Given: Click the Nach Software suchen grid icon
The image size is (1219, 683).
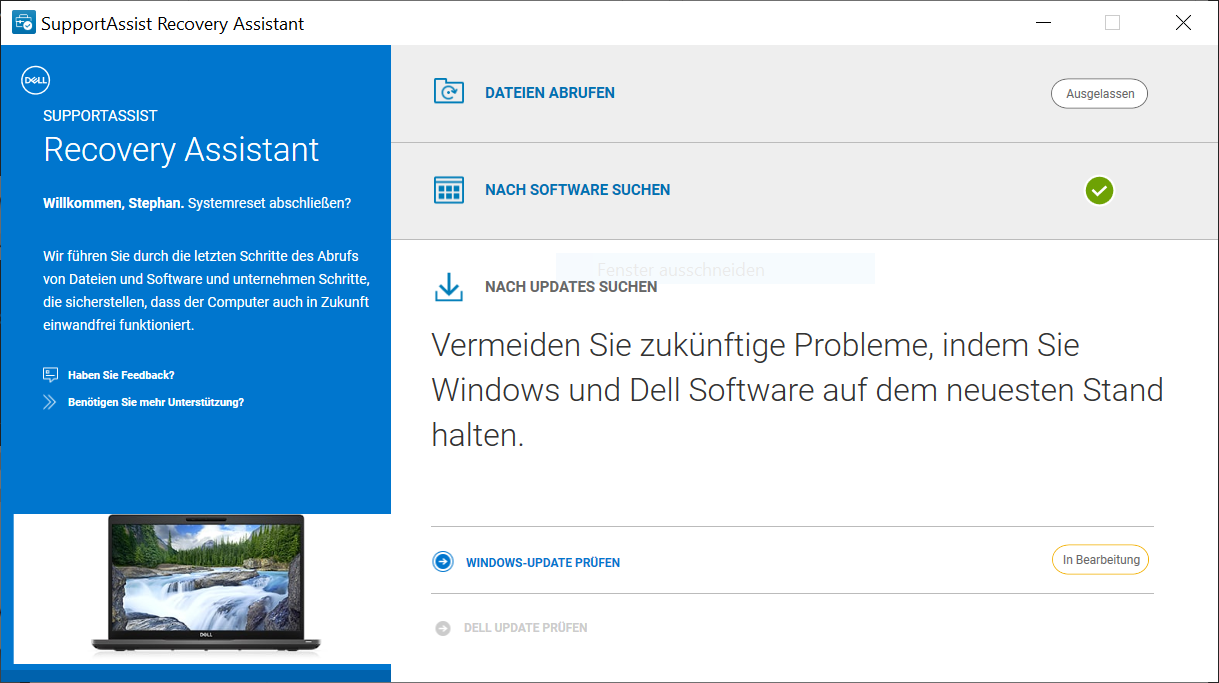Looking at the screenshot, I should coord(449,190).
